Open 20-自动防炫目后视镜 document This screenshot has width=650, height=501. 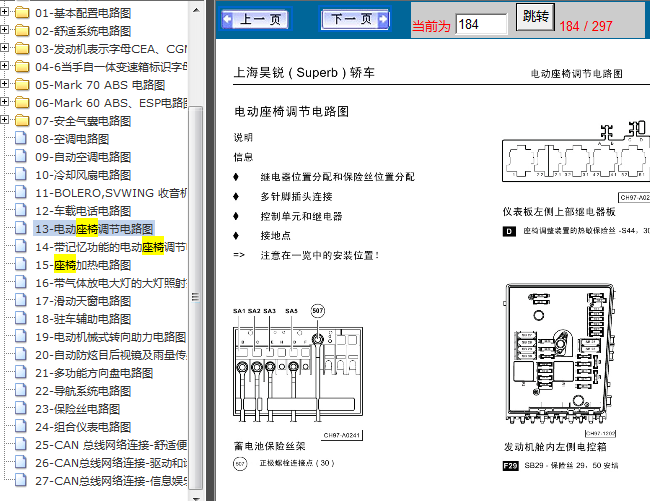(111, 355)
